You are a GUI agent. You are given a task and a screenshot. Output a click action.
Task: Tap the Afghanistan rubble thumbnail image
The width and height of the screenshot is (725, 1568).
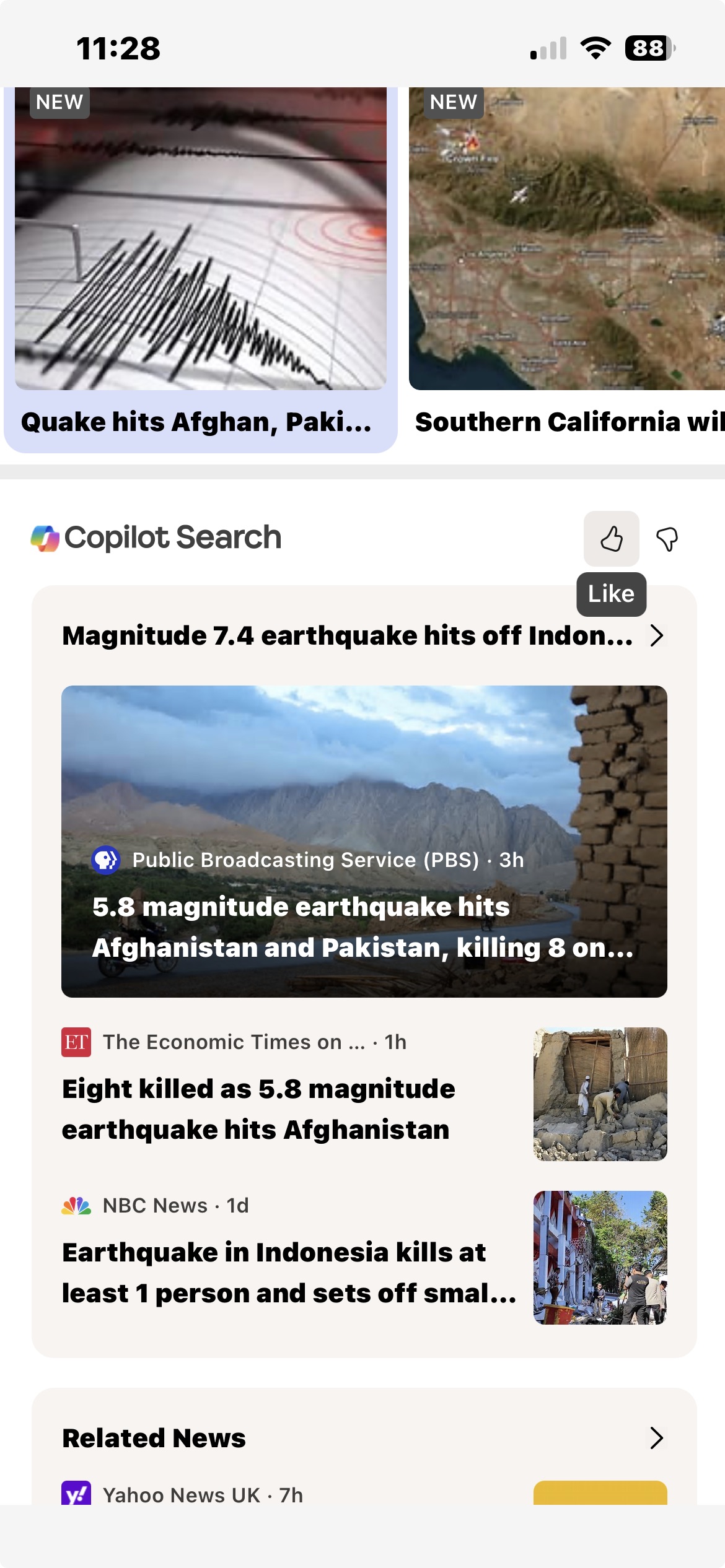pos(600,1094)
